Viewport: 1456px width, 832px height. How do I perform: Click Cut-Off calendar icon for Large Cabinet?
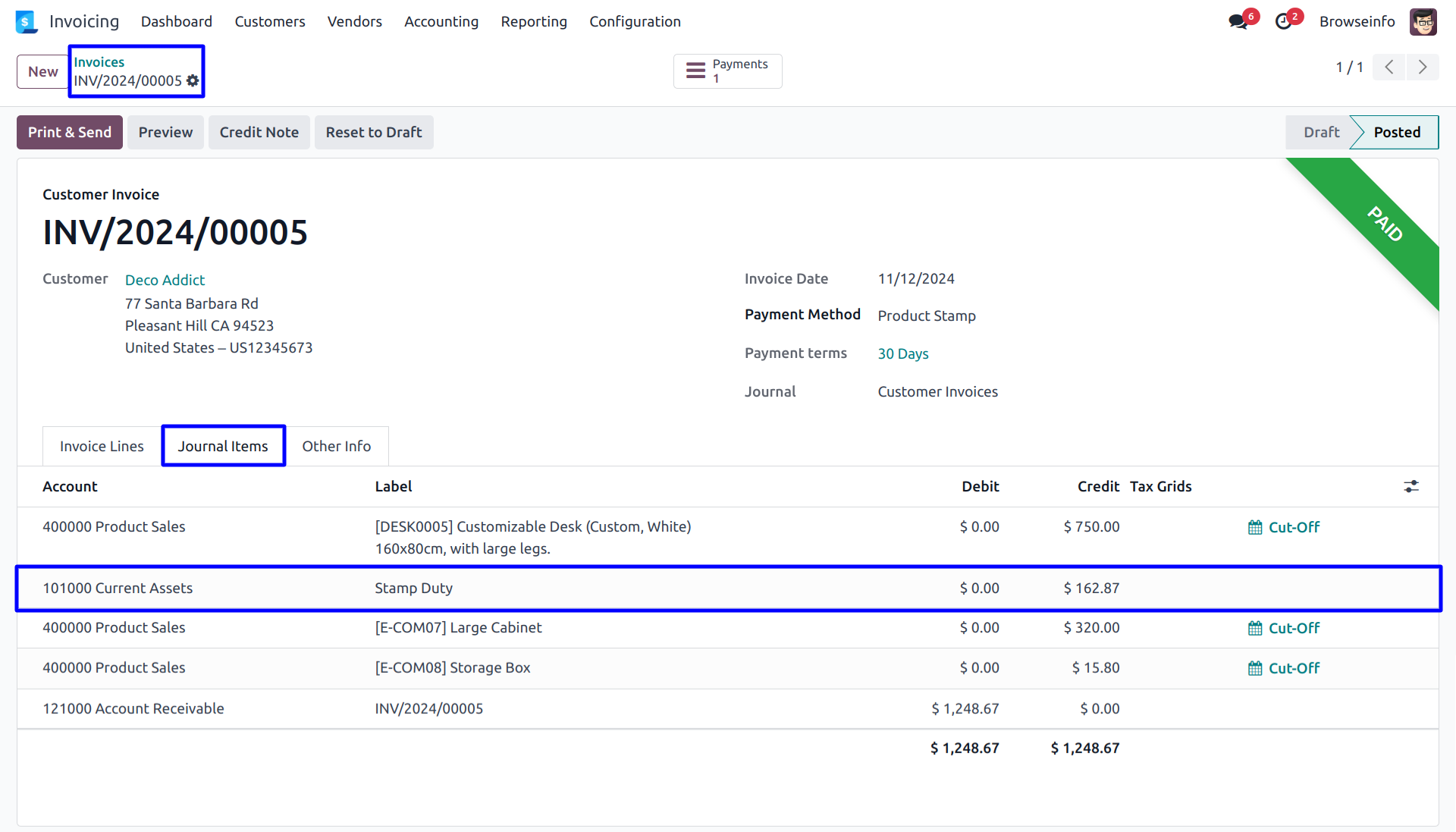(1255, 628)
